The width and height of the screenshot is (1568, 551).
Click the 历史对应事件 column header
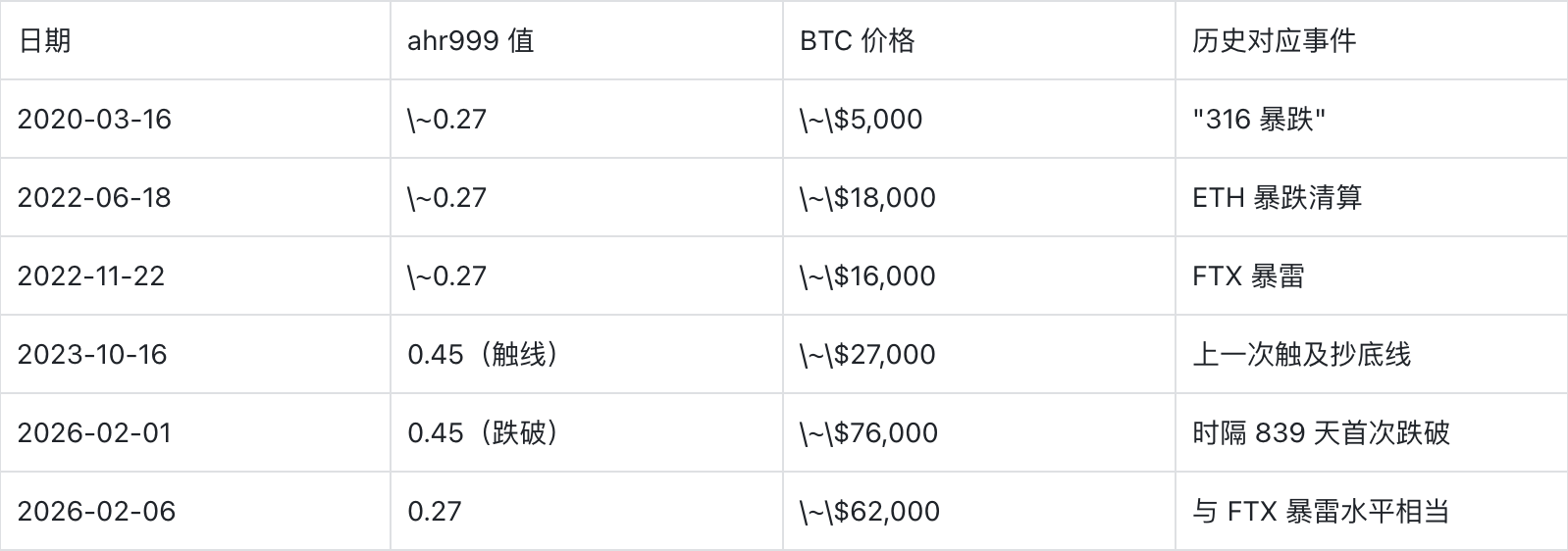pos(1274,40)
